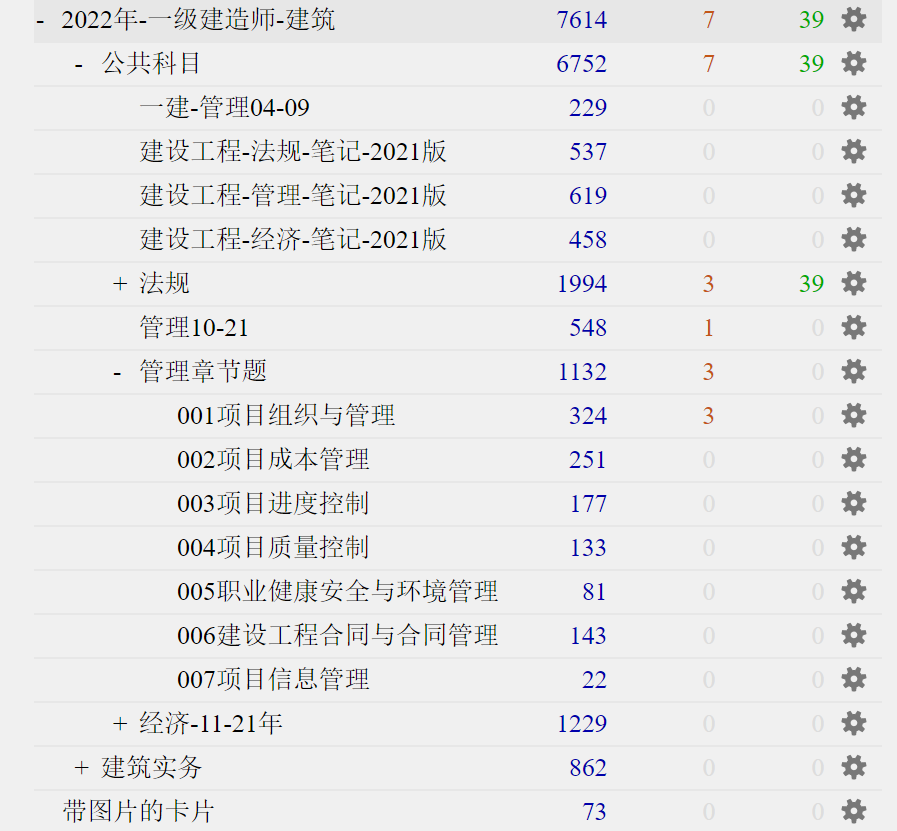The width and height of the screenshot is (897, 831).
Task: Select deck 003项目进度控制
Action: (x=273, y=504)
